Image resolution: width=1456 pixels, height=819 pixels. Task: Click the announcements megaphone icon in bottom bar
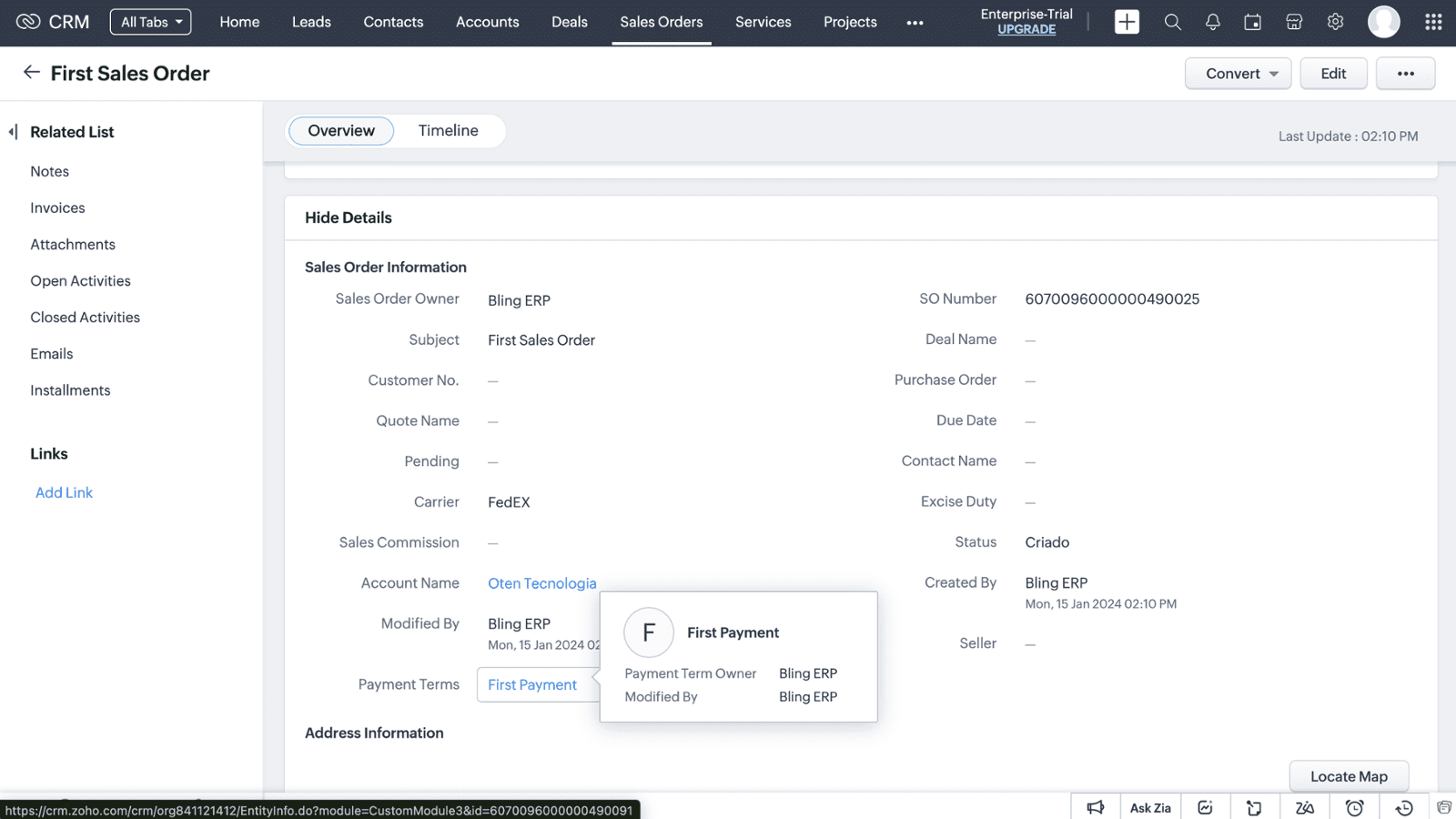pos(1096,807)
